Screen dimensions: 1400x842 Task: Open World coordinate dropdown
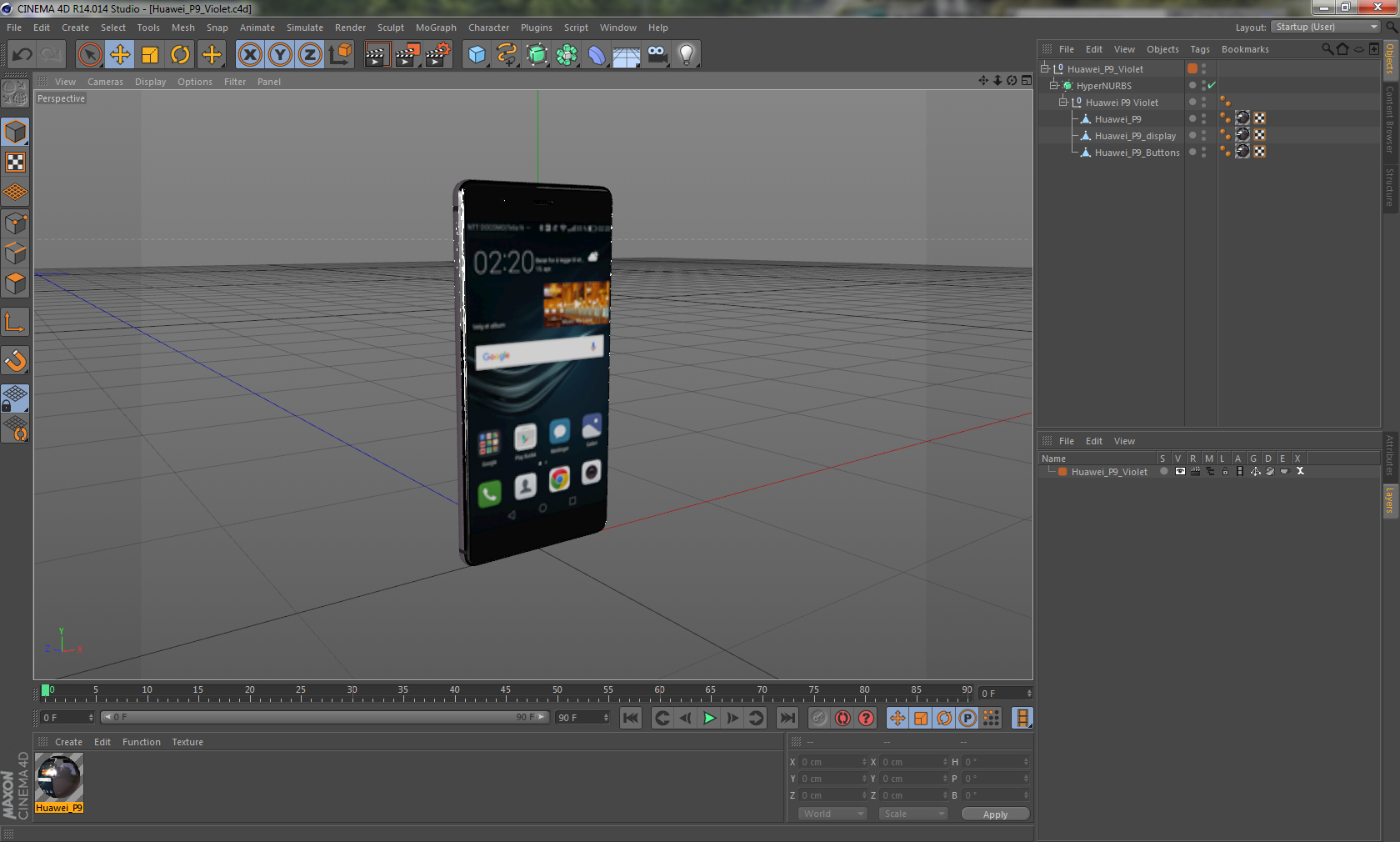832,814
